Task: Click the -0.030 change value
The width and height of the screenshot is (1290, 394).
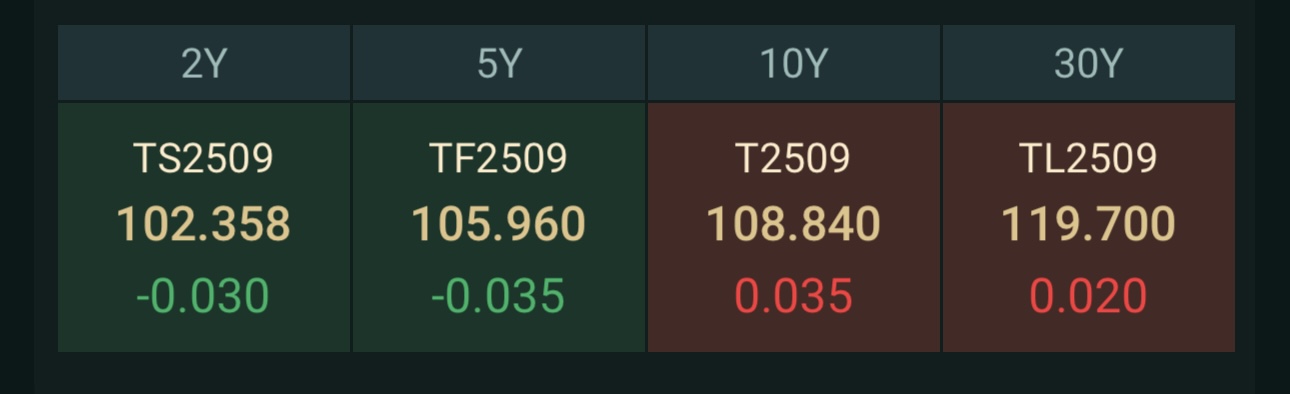Action: pyautogui.click(x=204, y=296)
